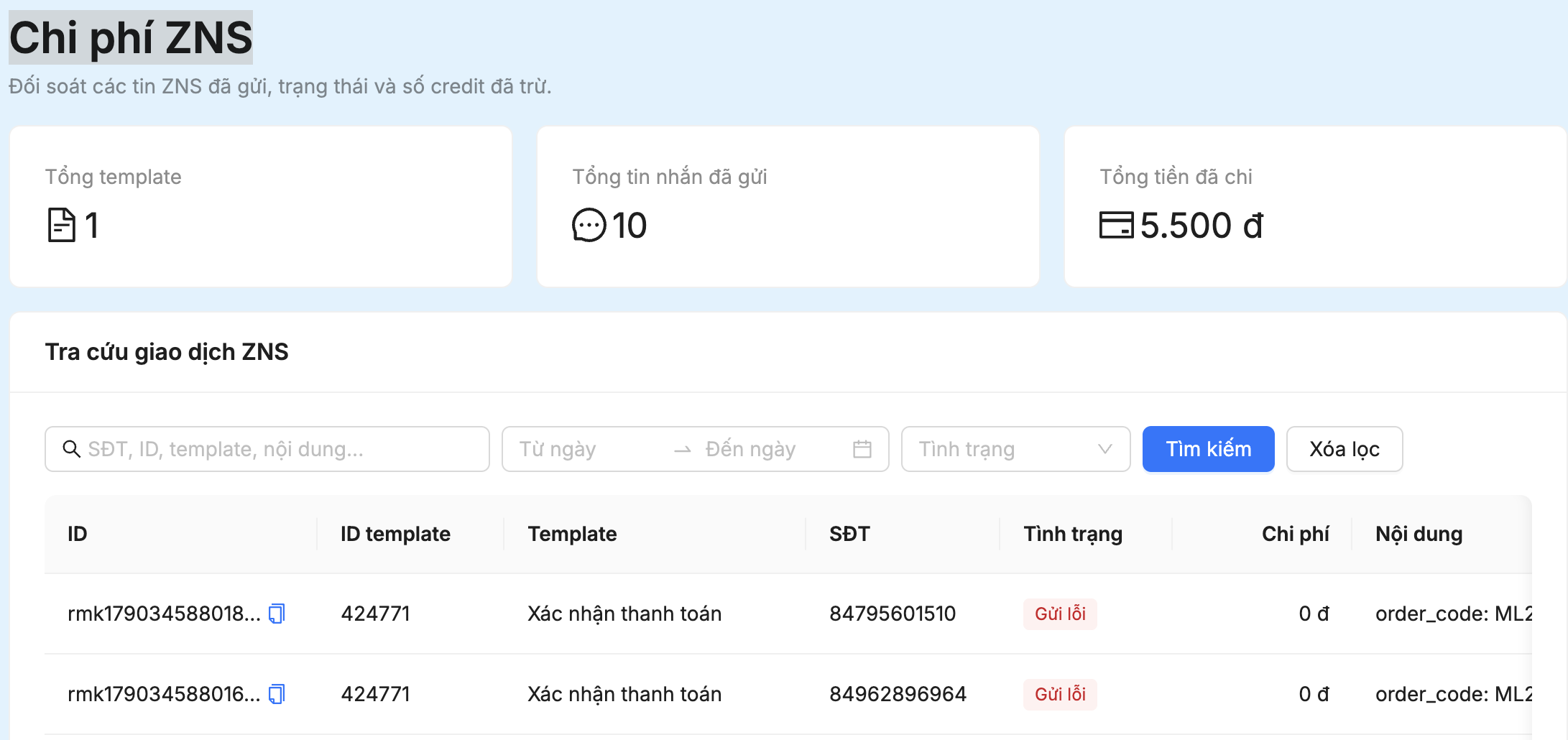
Task: Click the wallet icon beside 5.500 đ
Action: (x=1117, y=225)
